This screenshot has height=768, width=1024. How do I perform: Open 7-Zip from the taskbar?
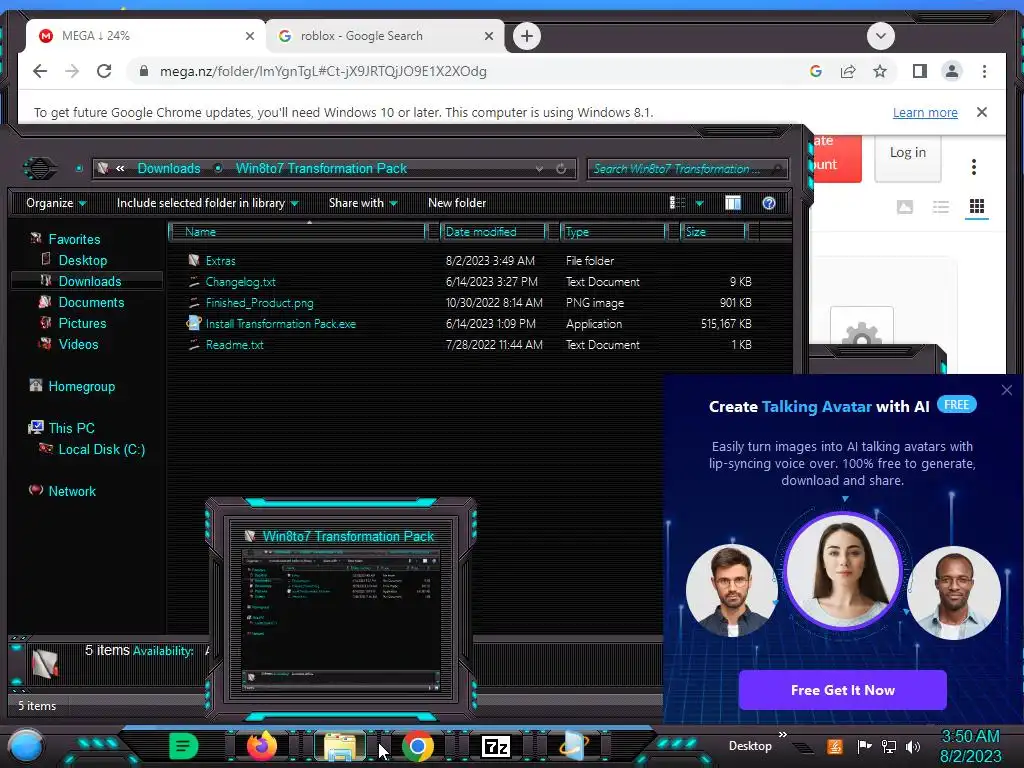[x=496, y=746]
